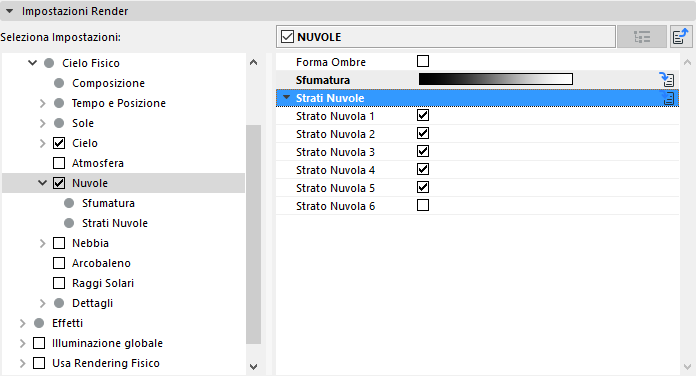Disable Strato Nuvola 2 checkbox
The height and width of the screenshot is (376, 696).
(423, 133)
